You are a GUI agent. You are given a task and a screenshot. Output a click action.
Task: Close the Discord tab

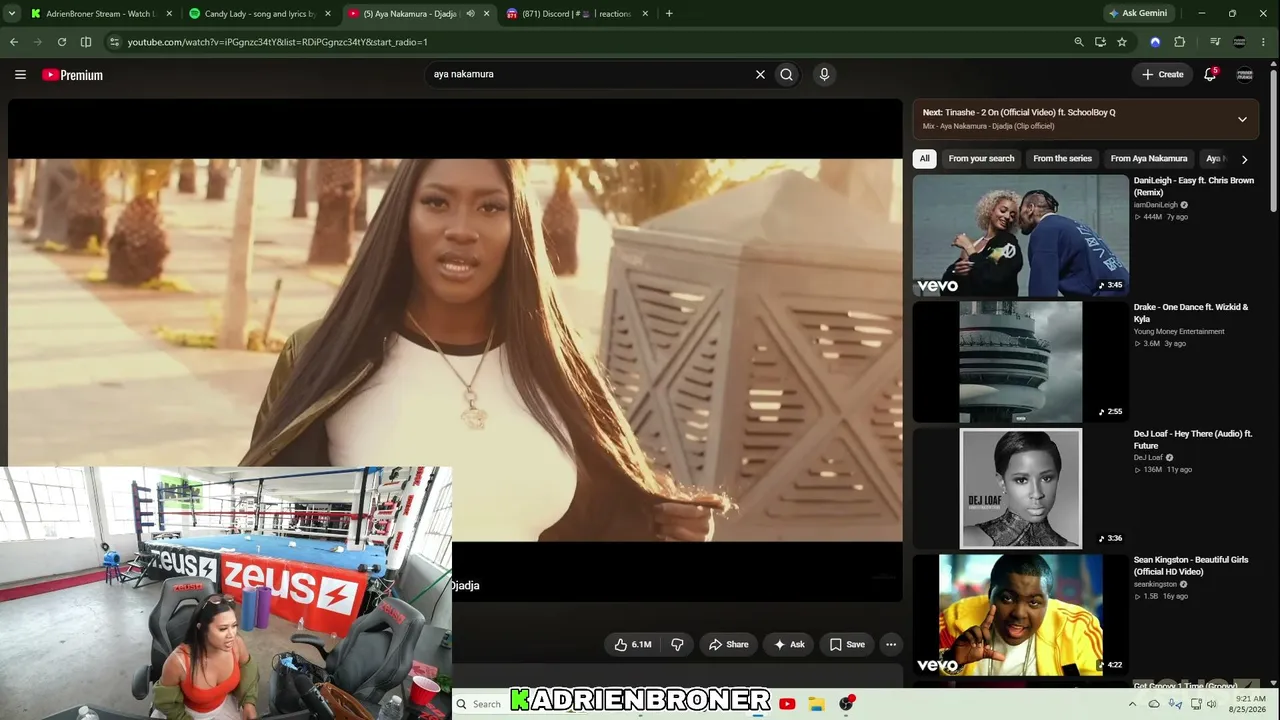[x=645, y=14]
